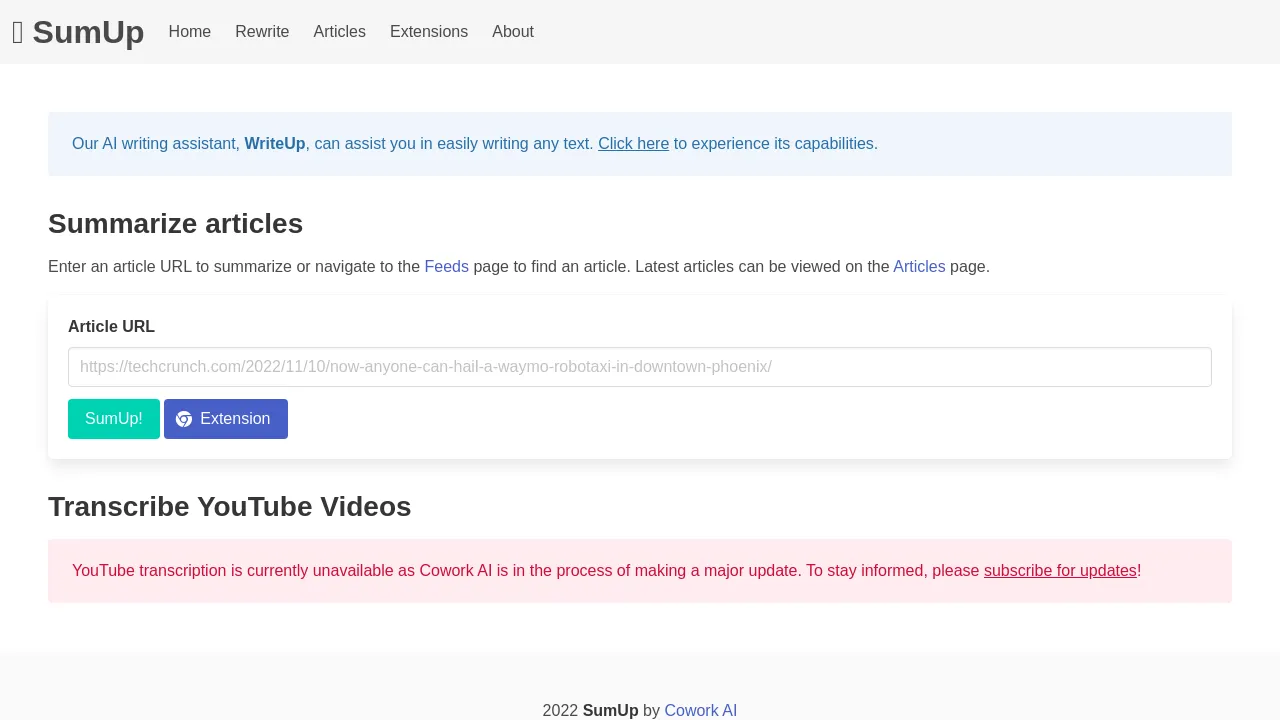Click the Chrome icon on Extension button
Image resolution: width=1280 pixels, height=720 pixels.
point(184,419)
